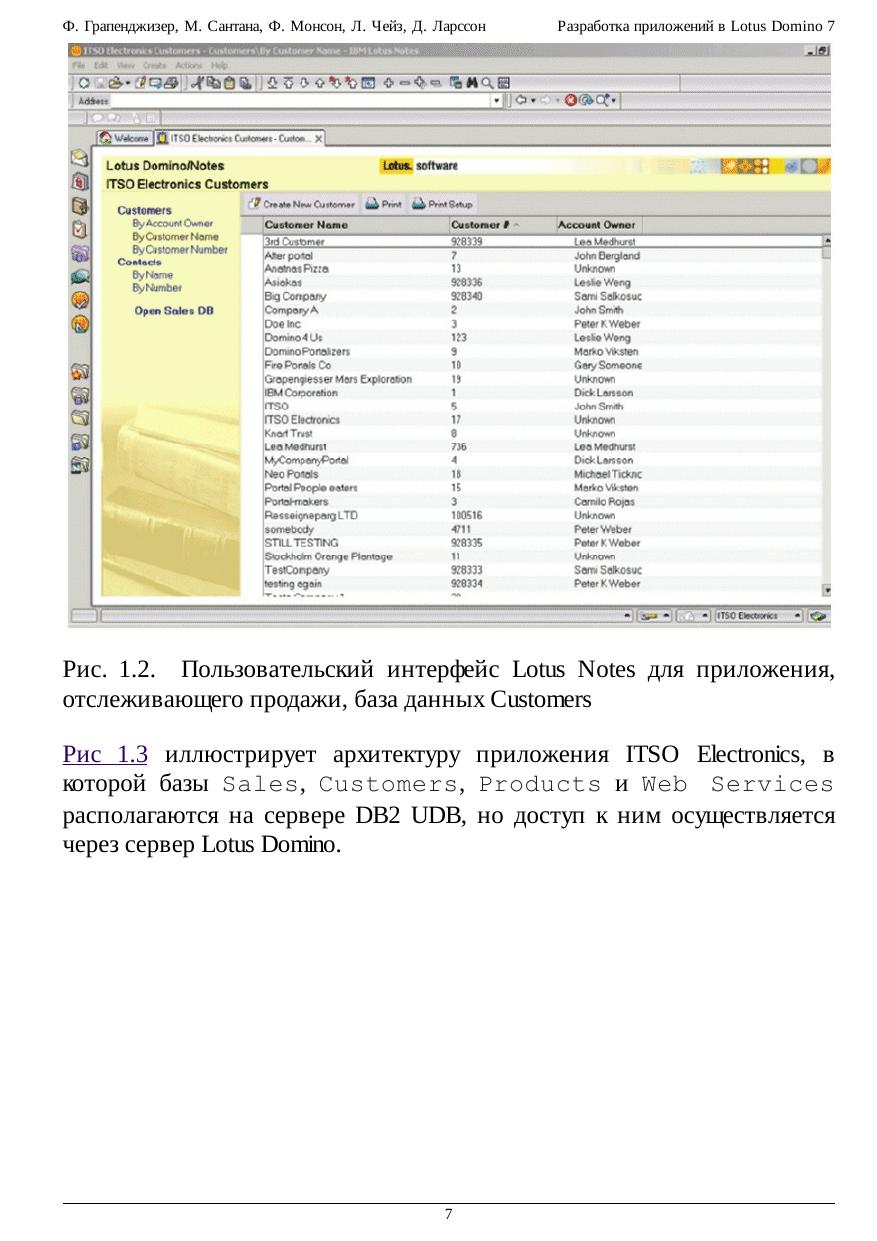The width and height of the screenshot is (877, 1241).
Task: Click the Рис 1.3 hyperlink in text
Action: 105,755
